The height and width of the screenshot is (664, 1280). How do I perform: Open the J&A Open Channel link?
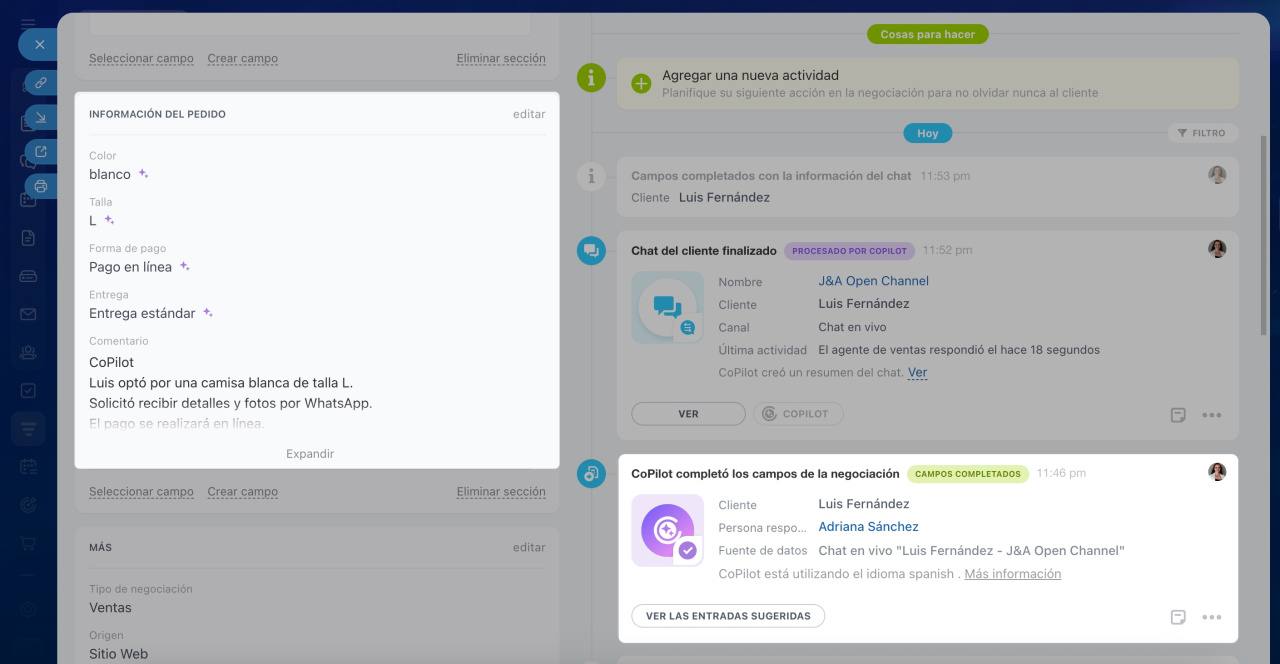coord(873,281)
